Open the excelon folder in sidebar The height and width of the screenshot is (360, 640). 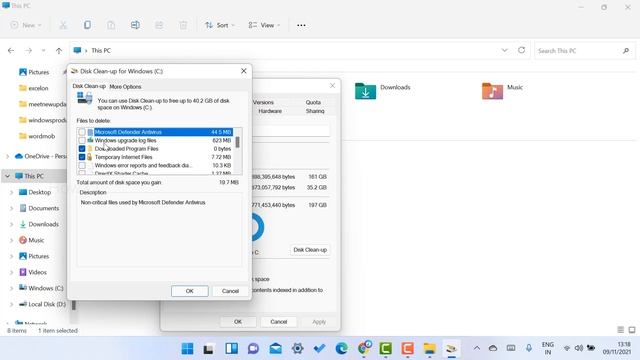(x=34, y=88)
